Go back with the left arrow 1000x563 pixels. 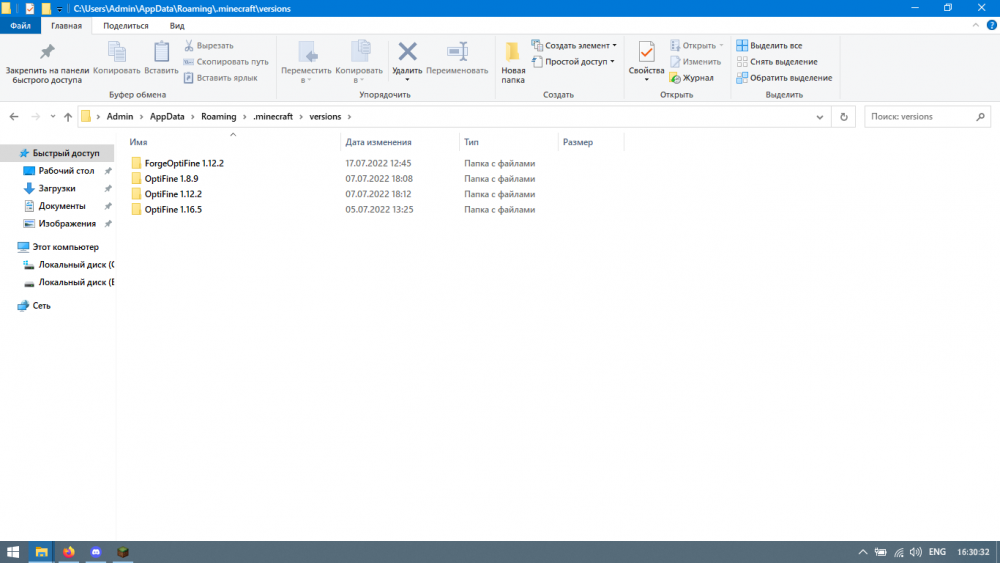[14, 117]
